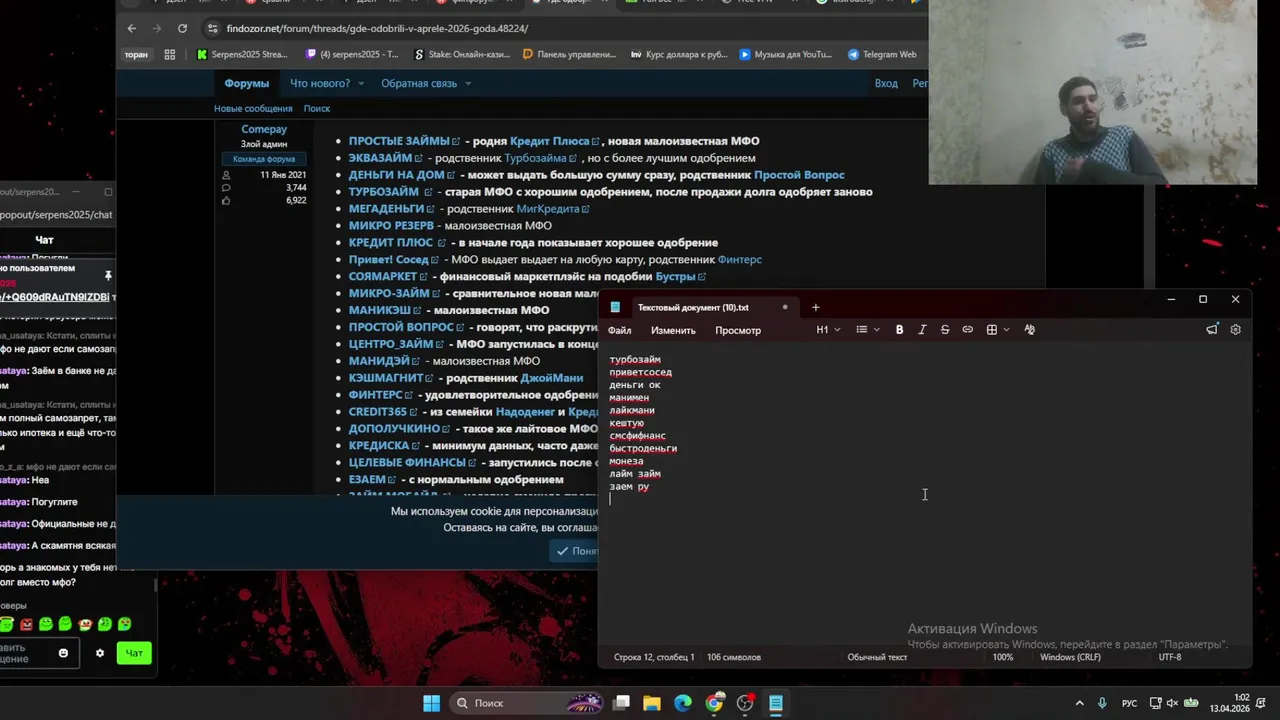Click Notepad feedback megaphone icon

pyautogui.click(x=1212, y=330)
